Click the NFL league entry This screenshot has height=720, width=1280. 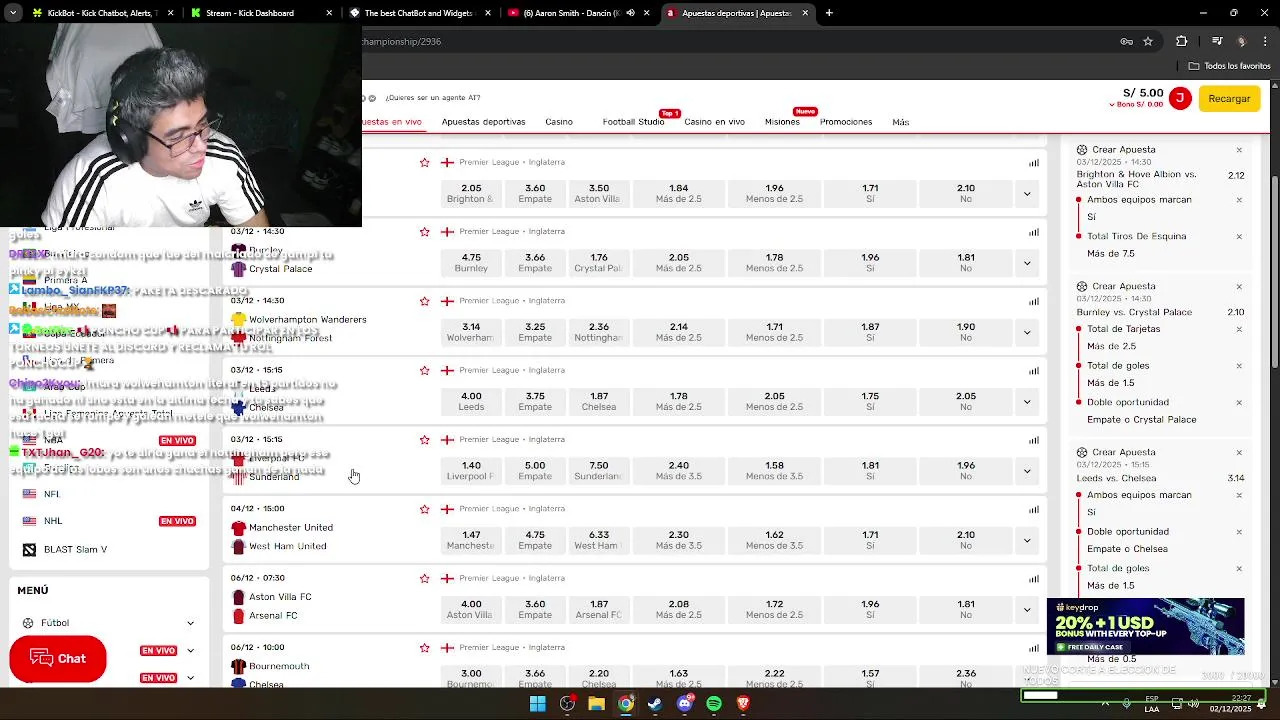(52, 494)
